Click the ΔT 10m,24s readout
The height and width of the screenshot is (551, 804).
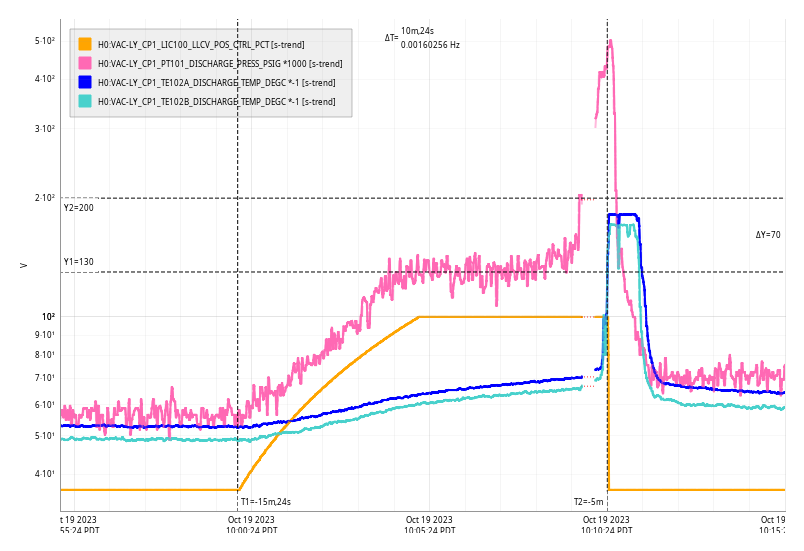click(417, 31)
